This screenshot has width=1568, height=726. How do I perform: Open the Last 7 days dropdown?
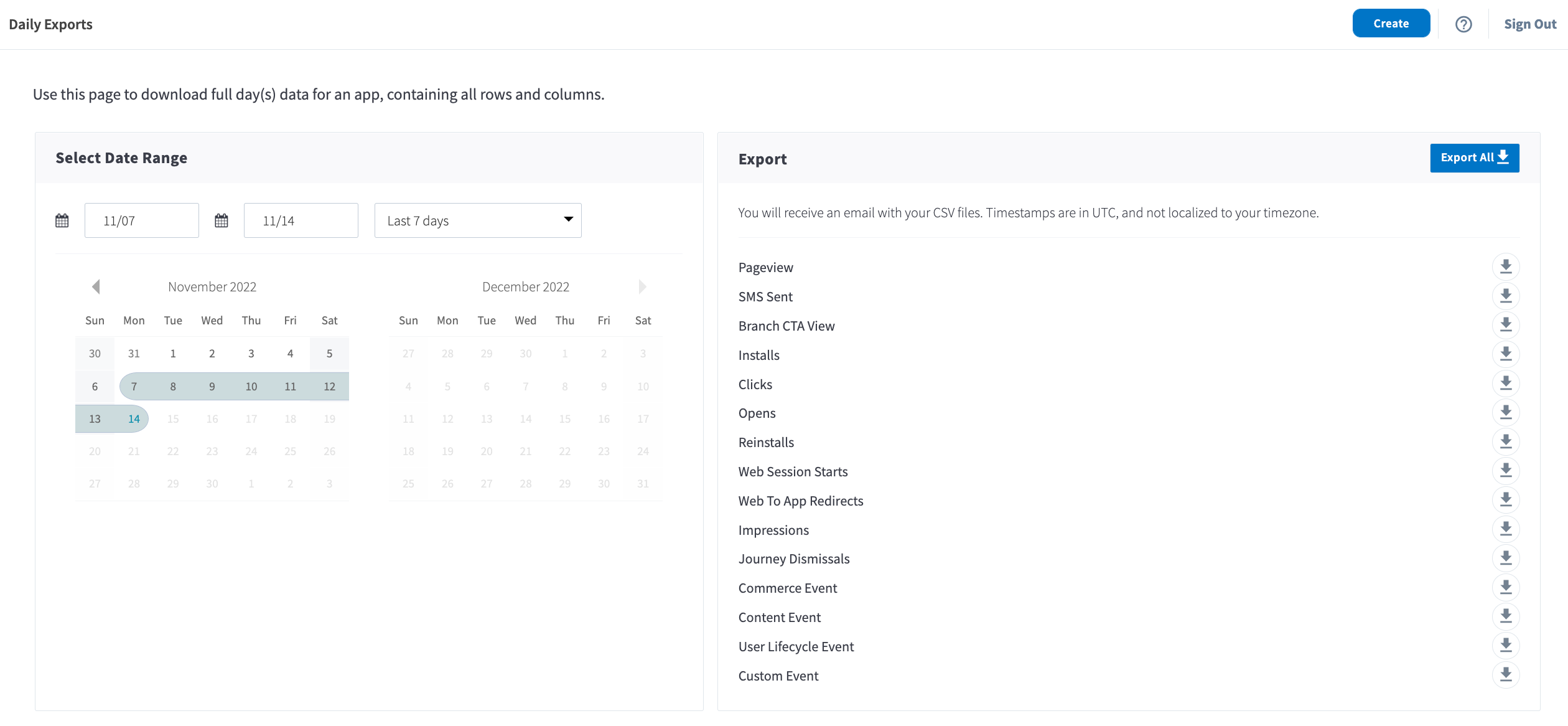pyautogui.click(x=478, y=220)
